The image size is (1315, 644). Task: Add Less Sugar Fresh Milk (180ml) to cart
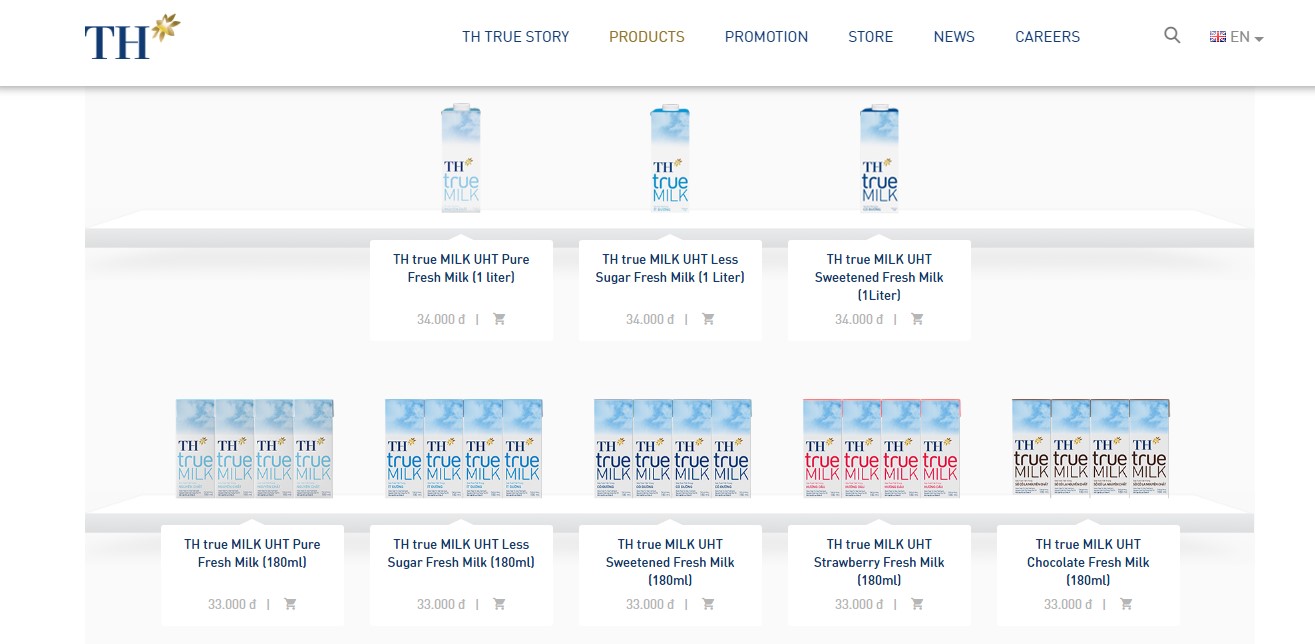[499, 604]
